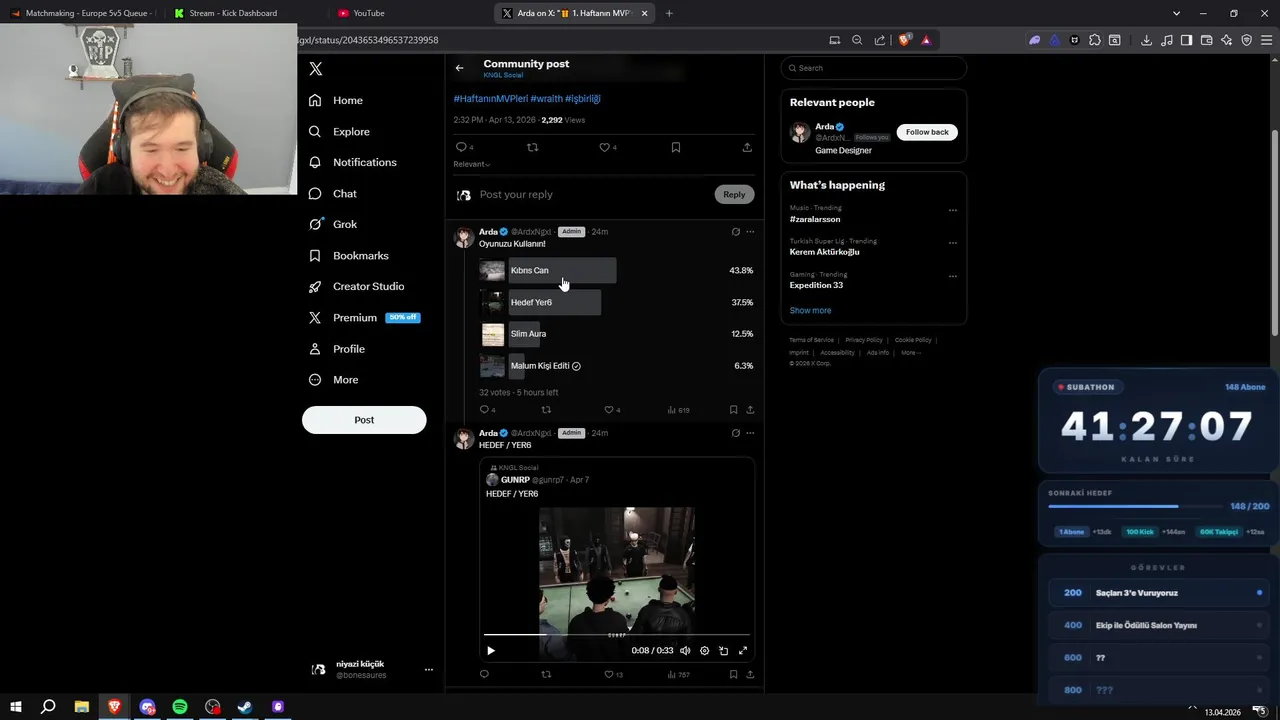The height and width of the screenshot is (720, 1280).
Task: Open Creator Studio in the sidebar
Action: (x=357, y=286)
